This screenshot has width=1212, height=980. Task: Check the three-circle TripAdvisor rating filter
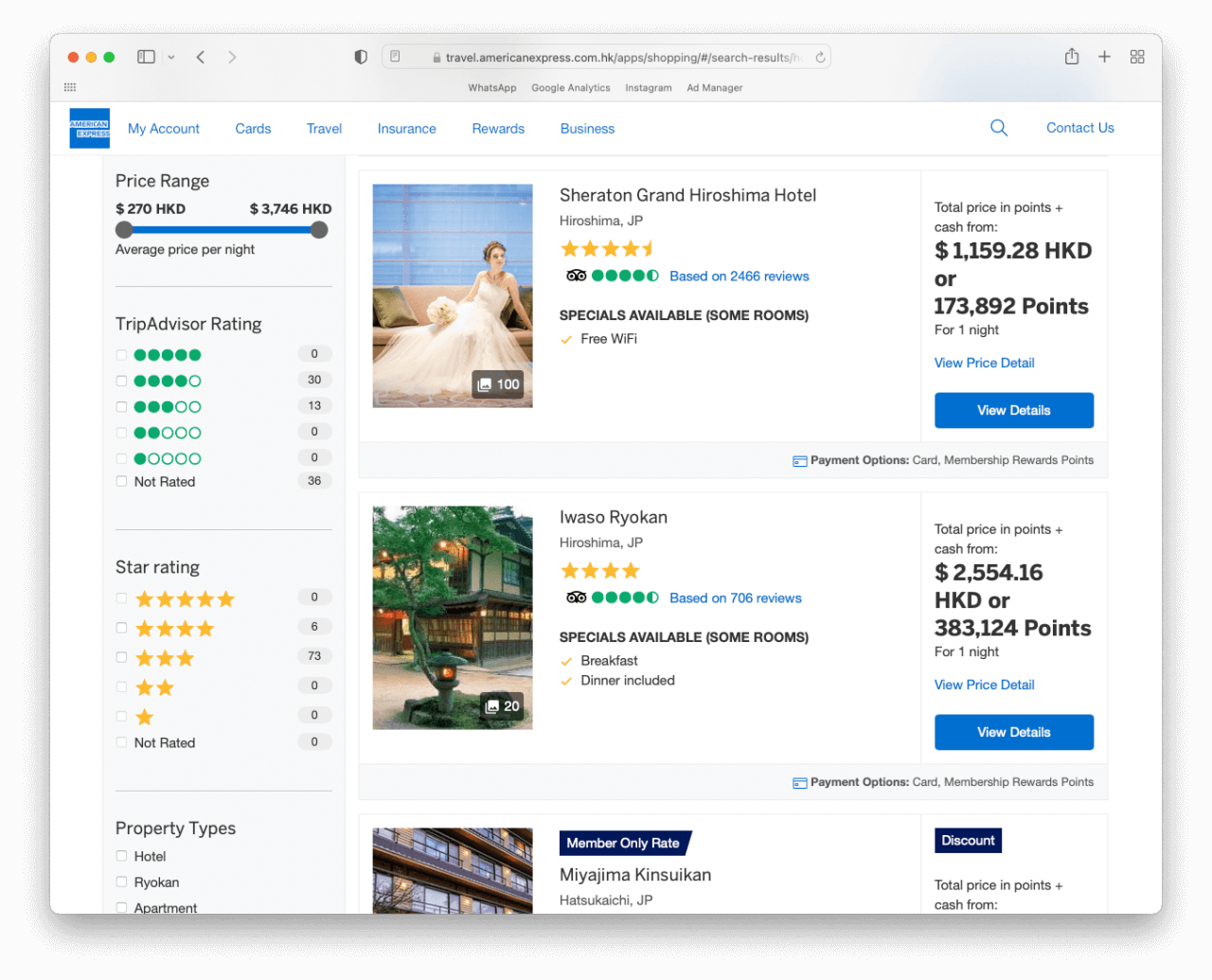(121, 407)
